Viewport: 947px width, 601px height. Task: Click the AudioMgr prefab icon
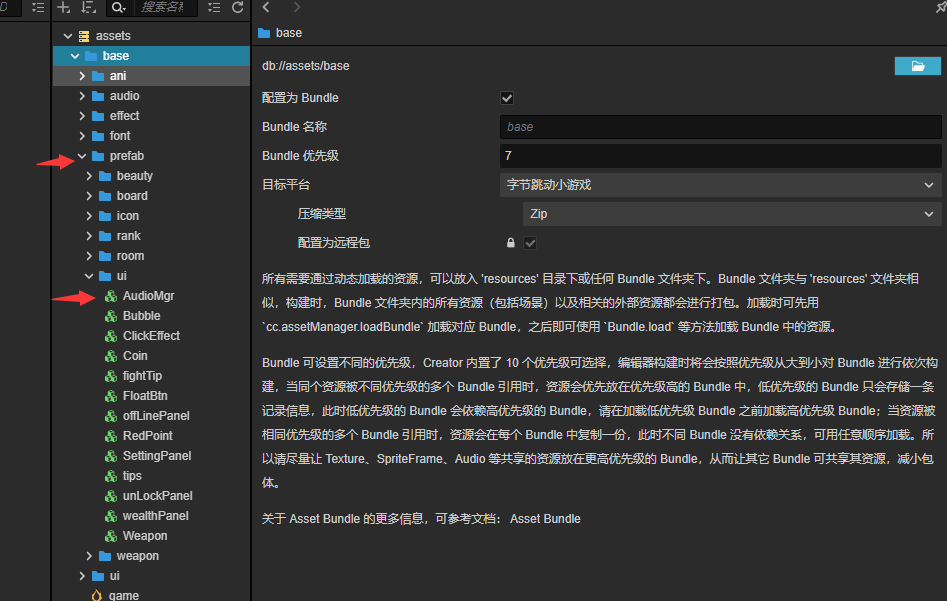tap(111, 296)
